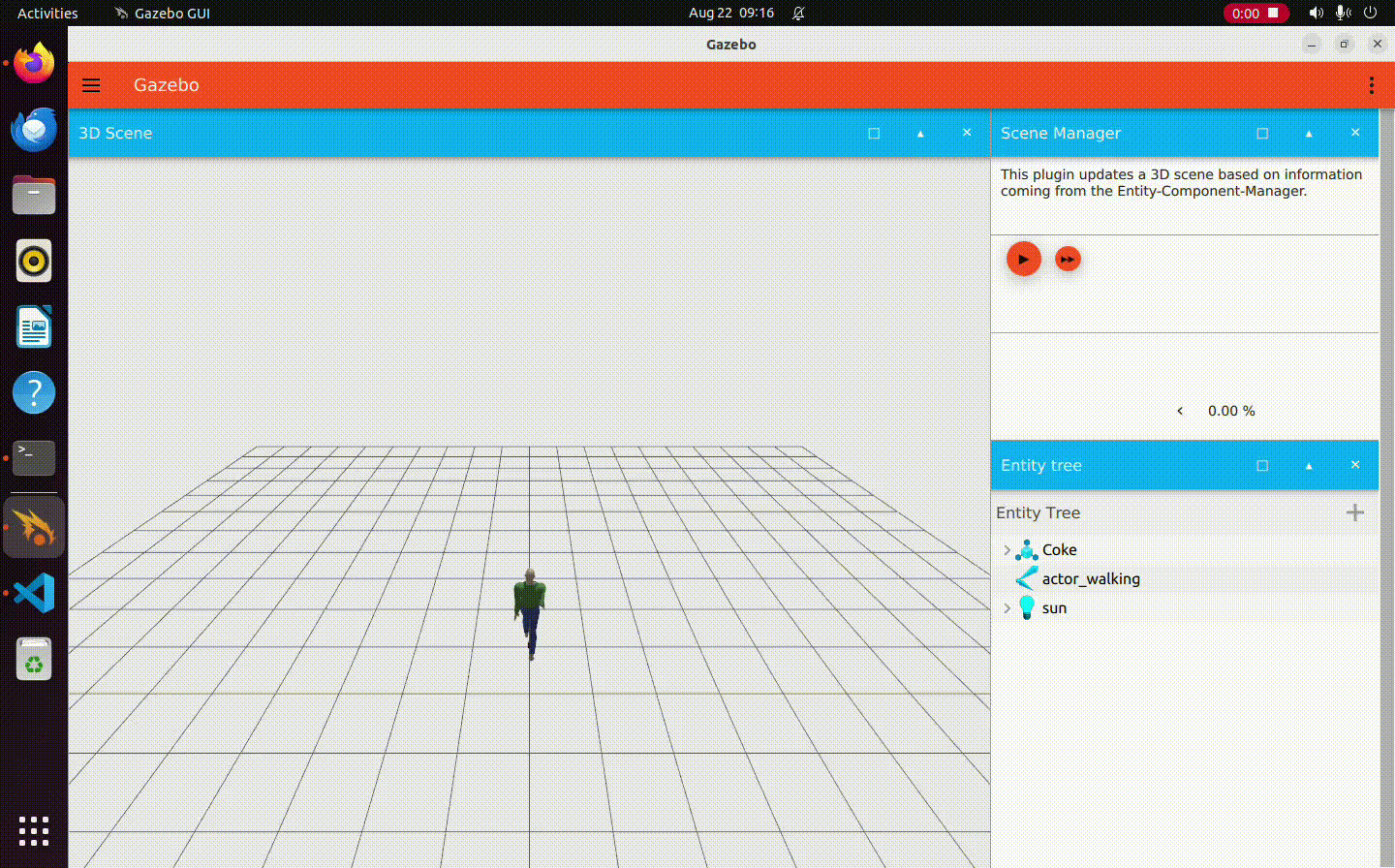
Task: Expand the sun entity node
Action: click(1007, 608)
